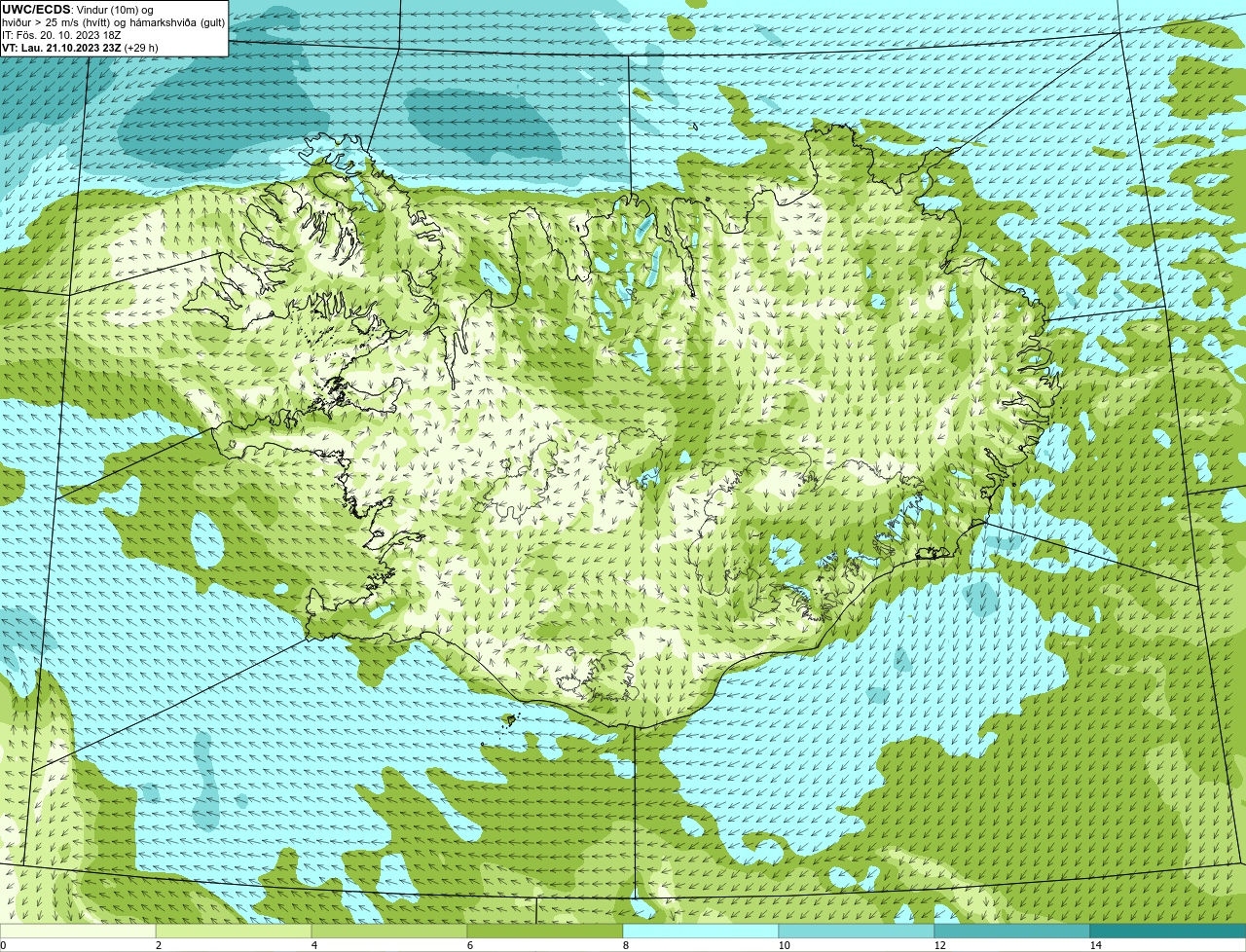Pick the 8–10 m/s light cyan legend swatch
The width and height of the screenshot is (1246, 952).
click(701, 932)
